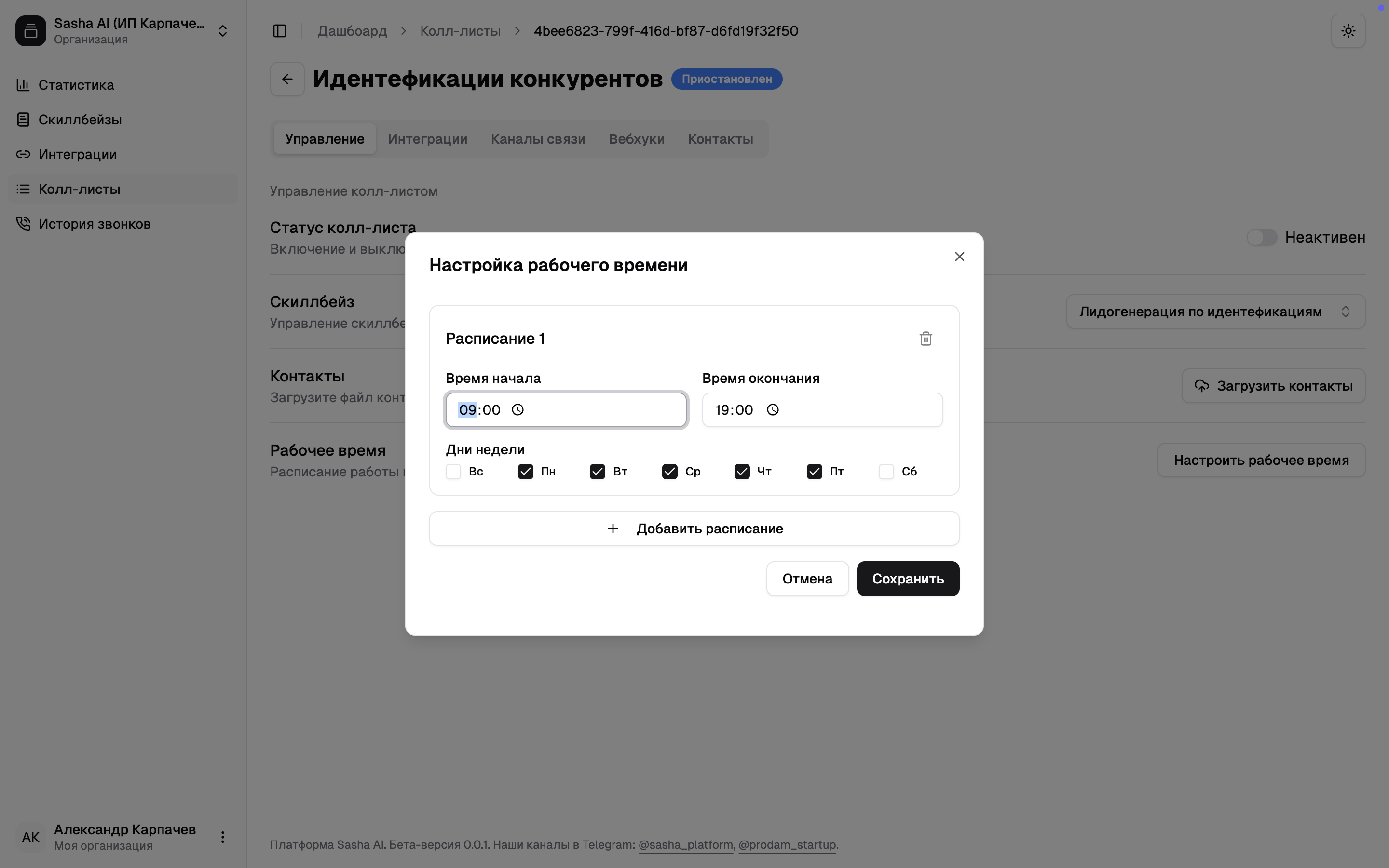Delete Расписание 1 with trash icon
This screenshot has height=868, width=1389.
[x=925, y=339]
